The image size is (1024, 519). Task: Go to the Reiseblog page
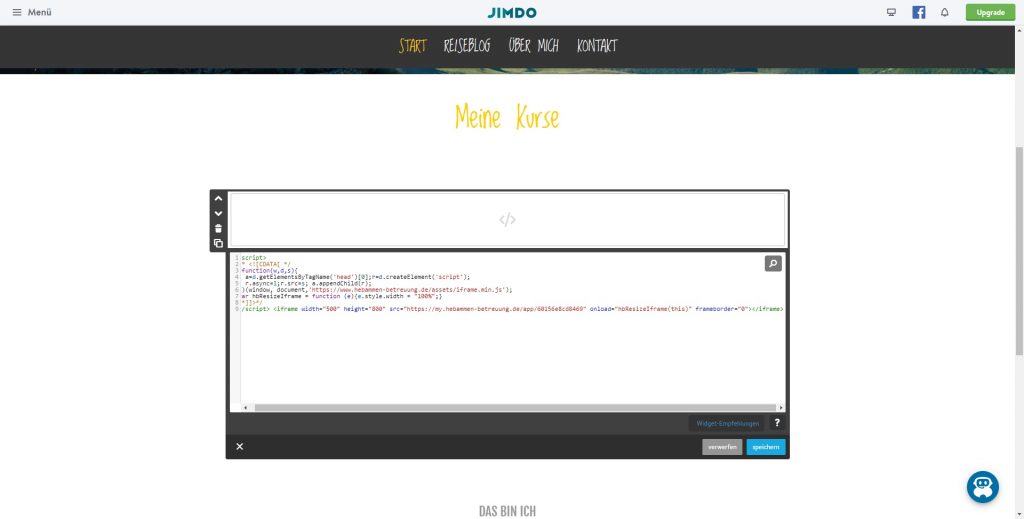pos(467,46)
